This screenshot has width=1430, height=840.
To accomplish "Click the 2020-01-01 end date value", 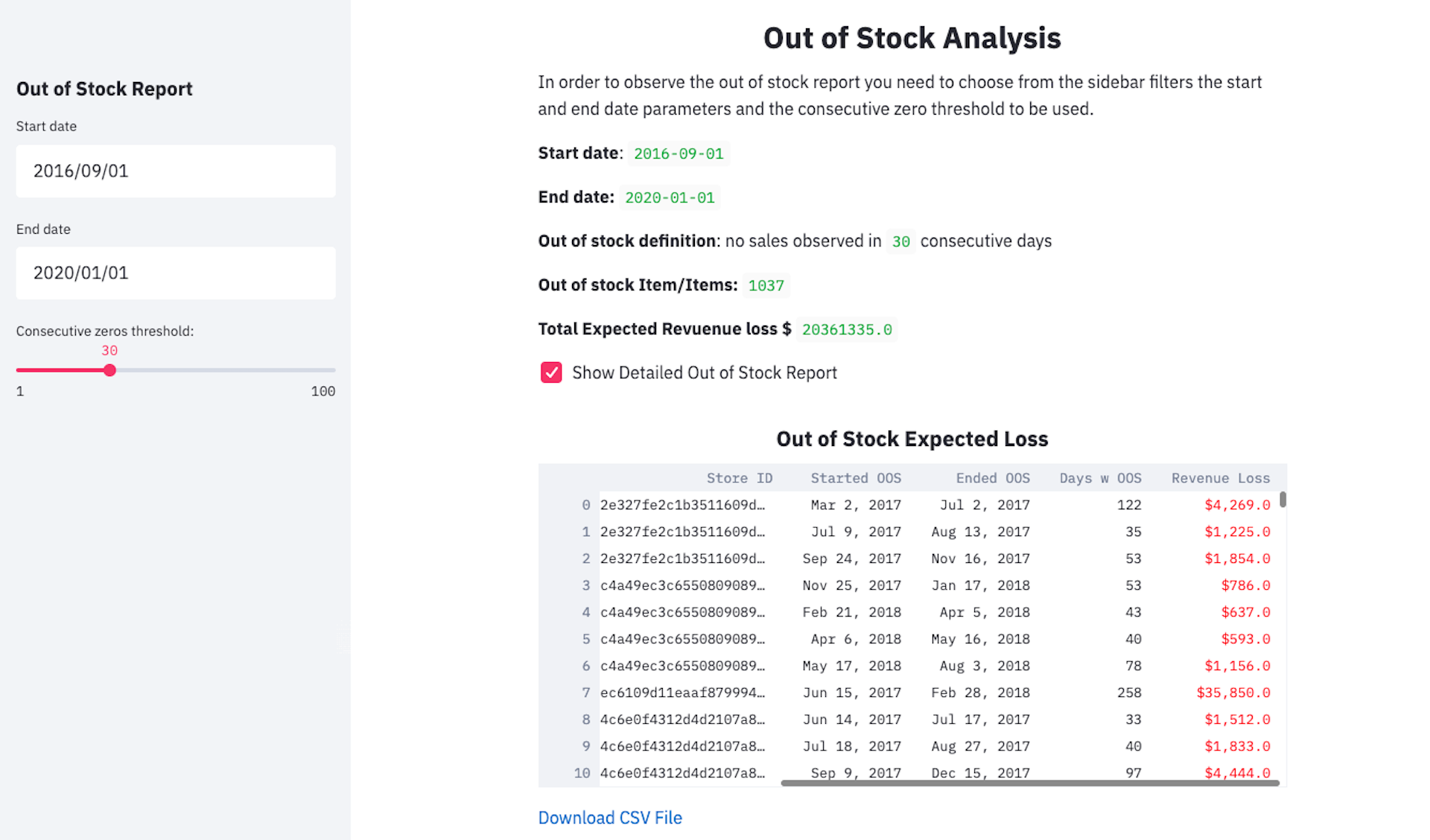I will pos(669,197).
